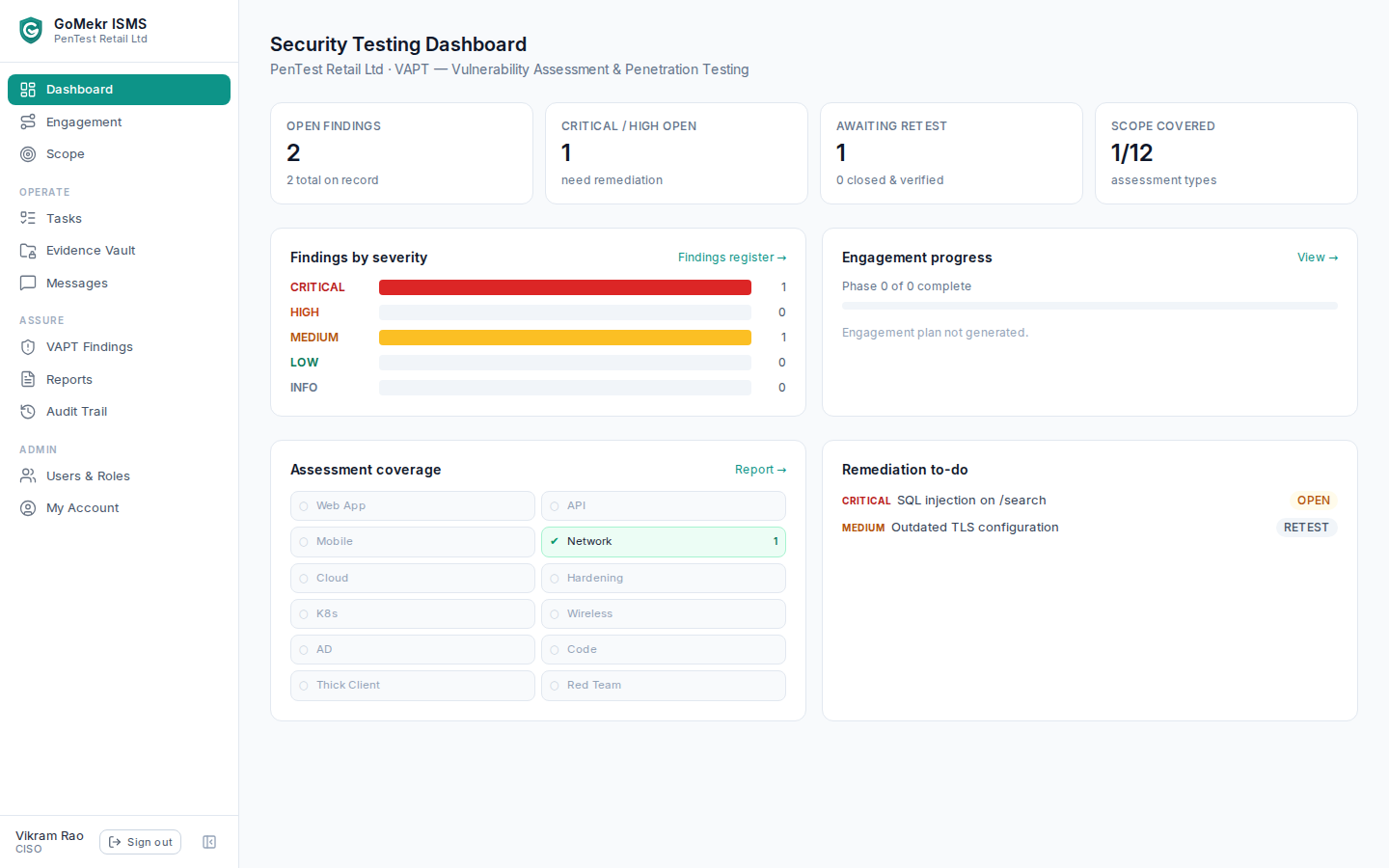
Task: Select the Network coverage tile
Action: point(664,542)
